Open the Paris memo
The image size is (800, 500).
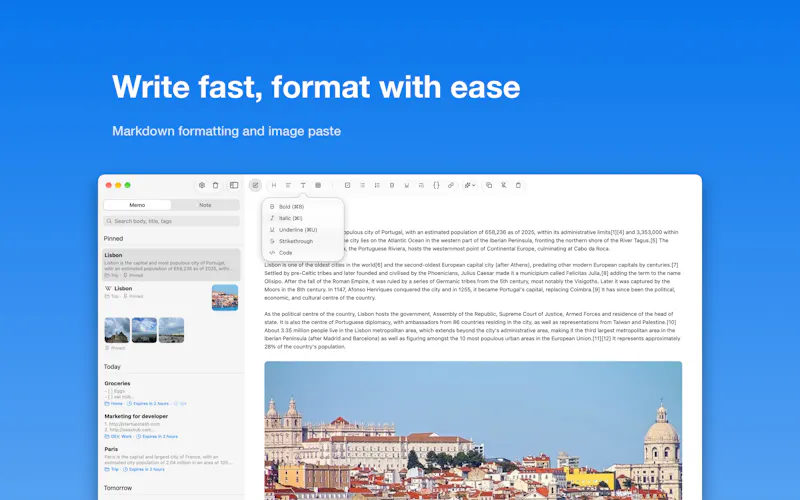click(x=171, y=459)
